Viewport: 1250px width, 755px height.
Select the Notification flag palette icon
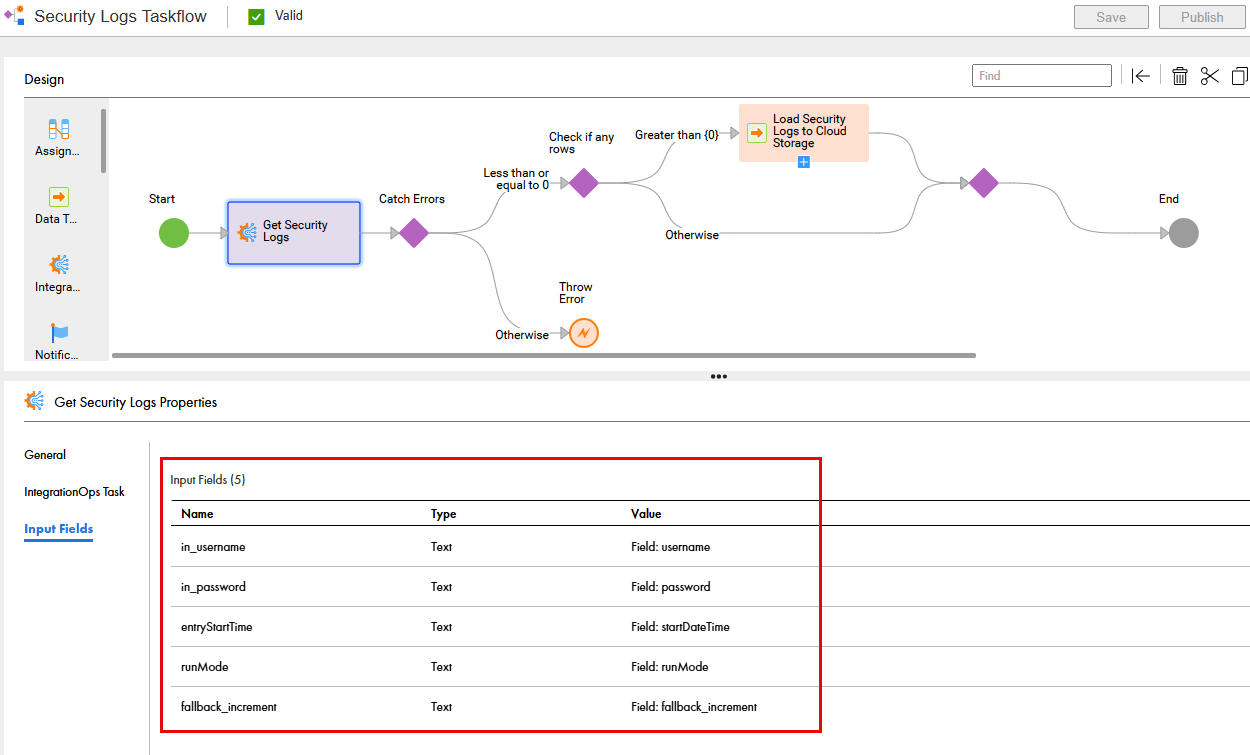59,333
